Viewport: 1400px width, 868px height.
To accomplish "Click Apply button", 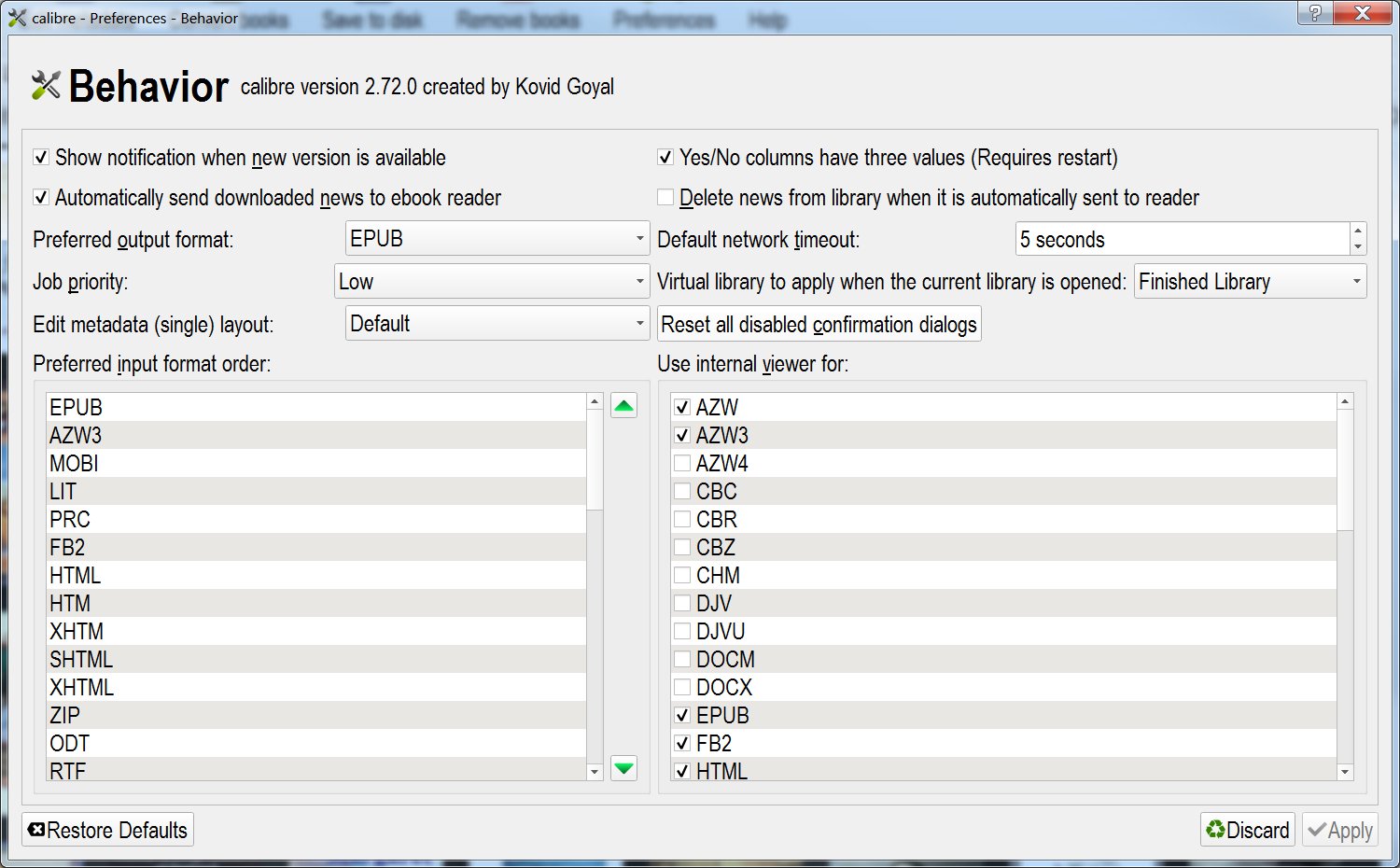I will 1340,830.
